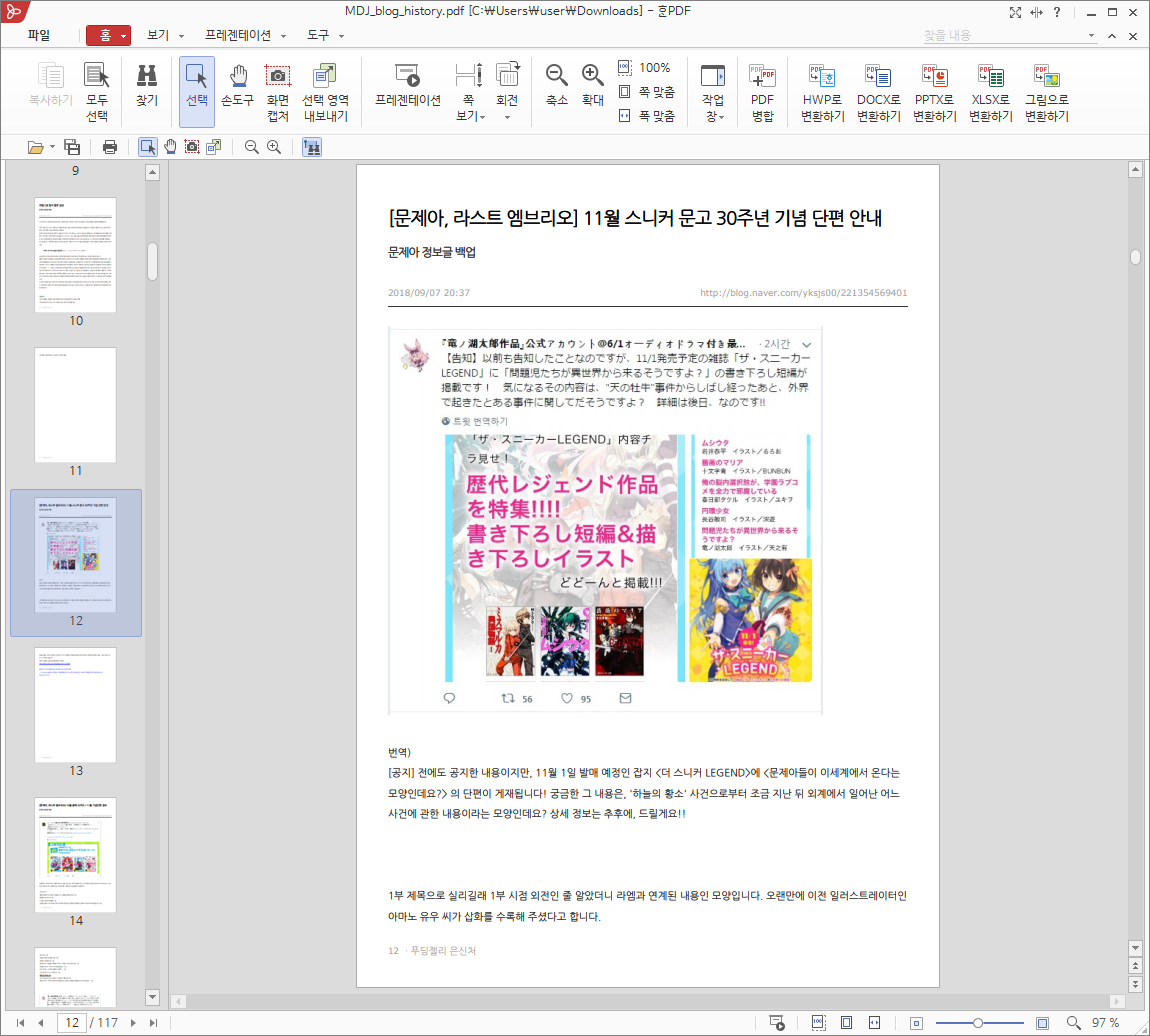Screen dimensions: 1150x1036
Task: Click the 97 % zoom value
Action: (x=1105, y=1023)
